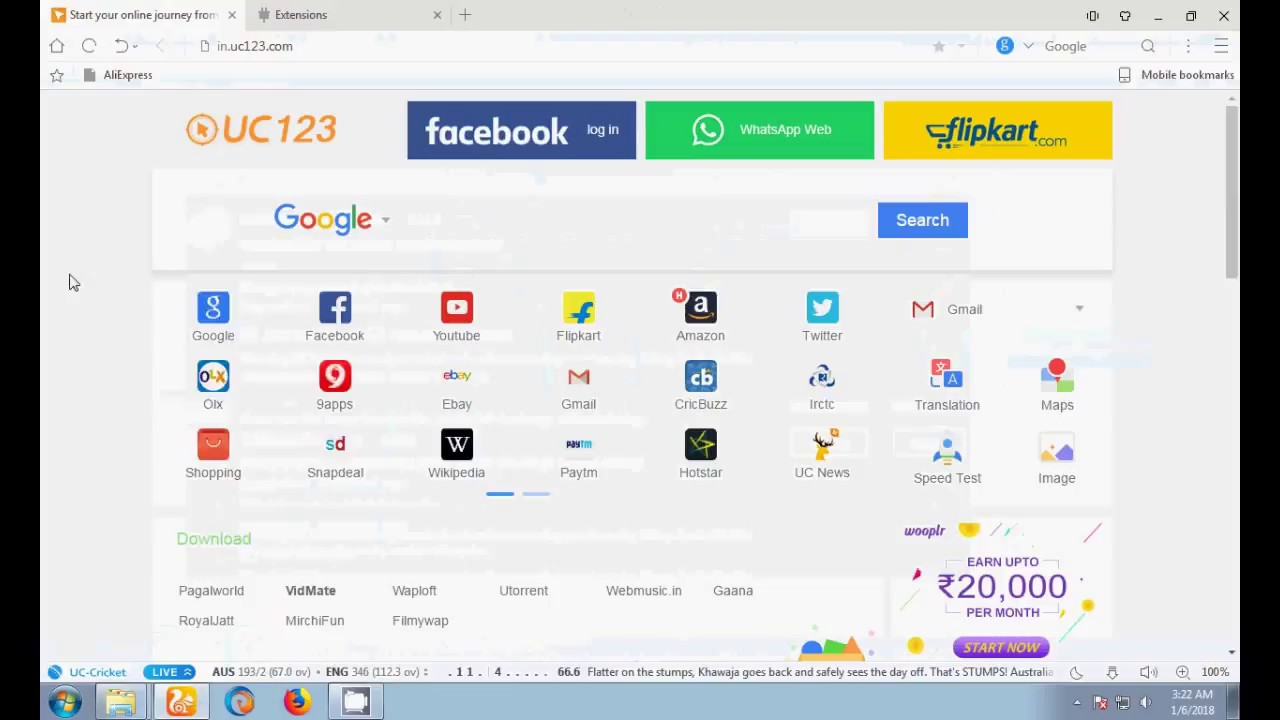Screen dimensions: 1280x720
Task: Open the skin/theme shirt icon
Action: 1125,15
